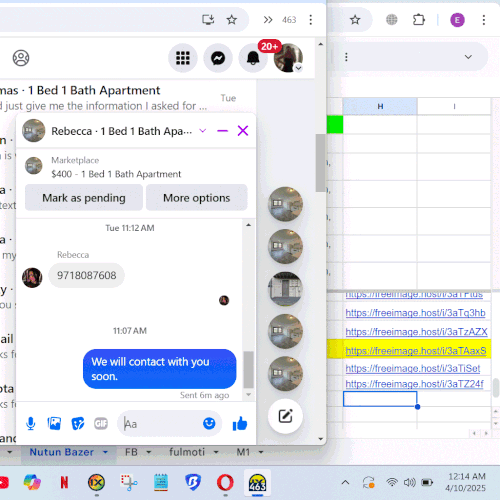Image resolution: width=500 pixels, height=500 pixels.
Task: Open the notifications bell with 20+ badge
Action: 253,58
